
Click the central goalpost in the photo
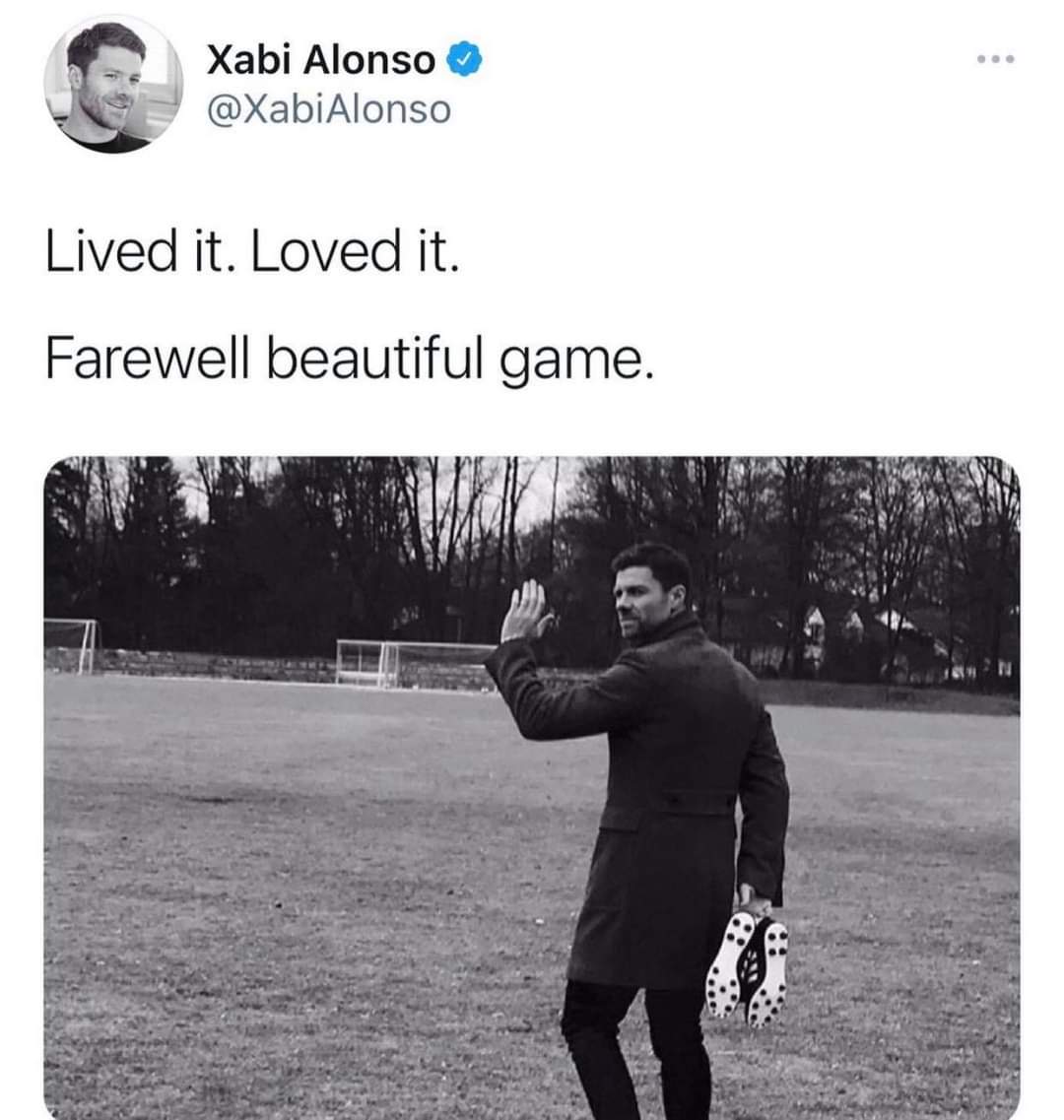415,664
